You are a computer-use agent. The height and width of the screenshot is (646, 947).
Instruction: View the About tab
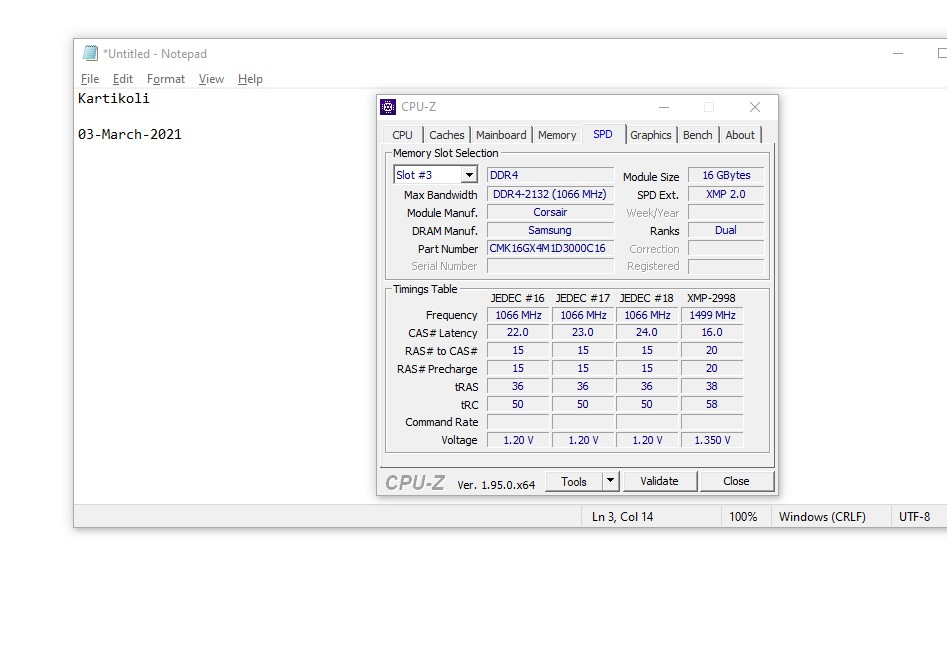(x=740, y=135)
